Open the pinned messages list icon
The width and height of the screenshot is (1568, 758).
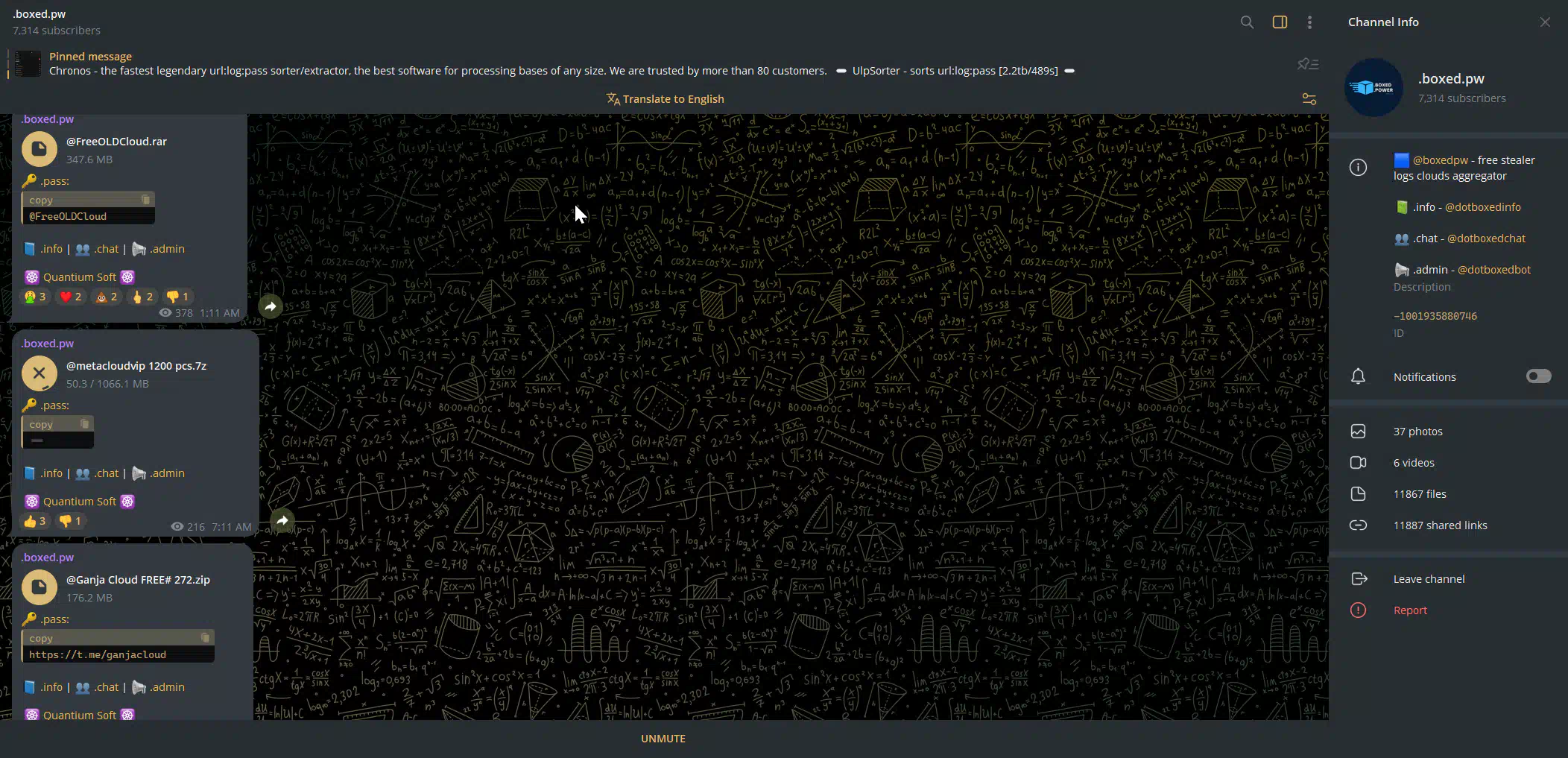click(x=1308, y=64)
